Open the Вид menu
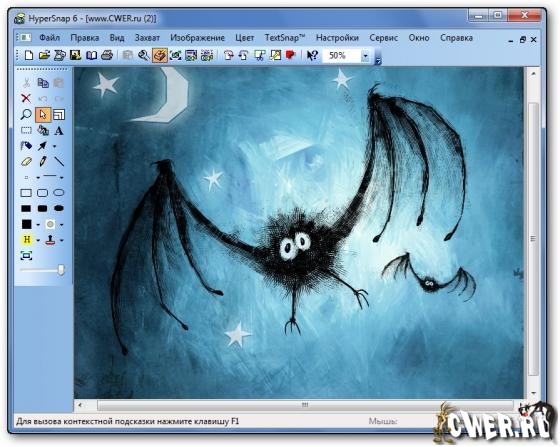Screen dimensions: 560x447 (117, 38)
